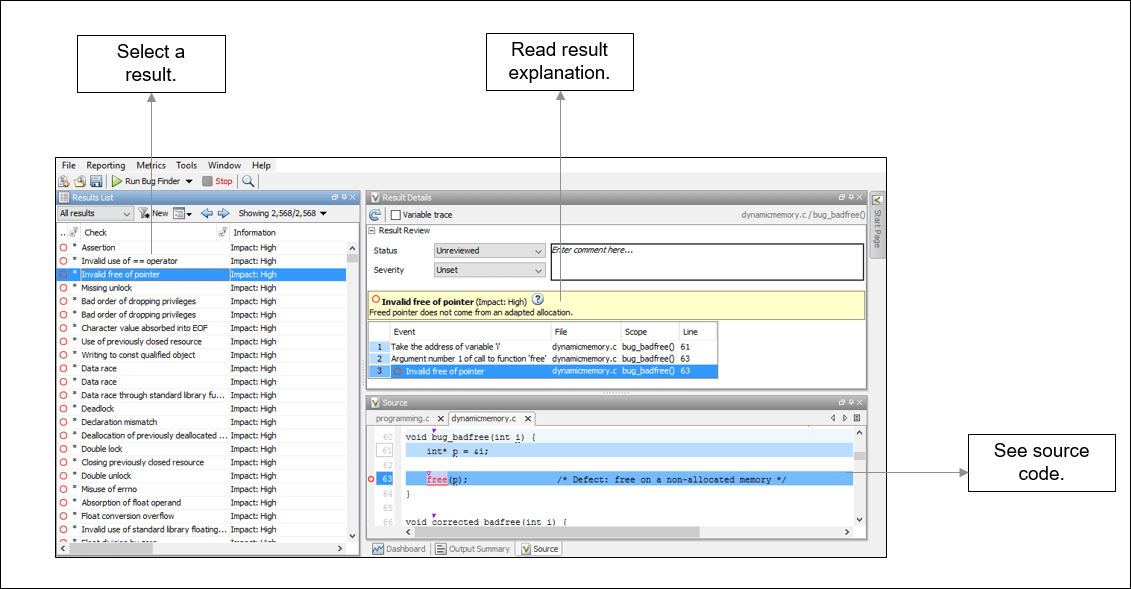Viewport: 1131px width, 589px height.
Task: Click the Check column header
Action: pos(95,232)
